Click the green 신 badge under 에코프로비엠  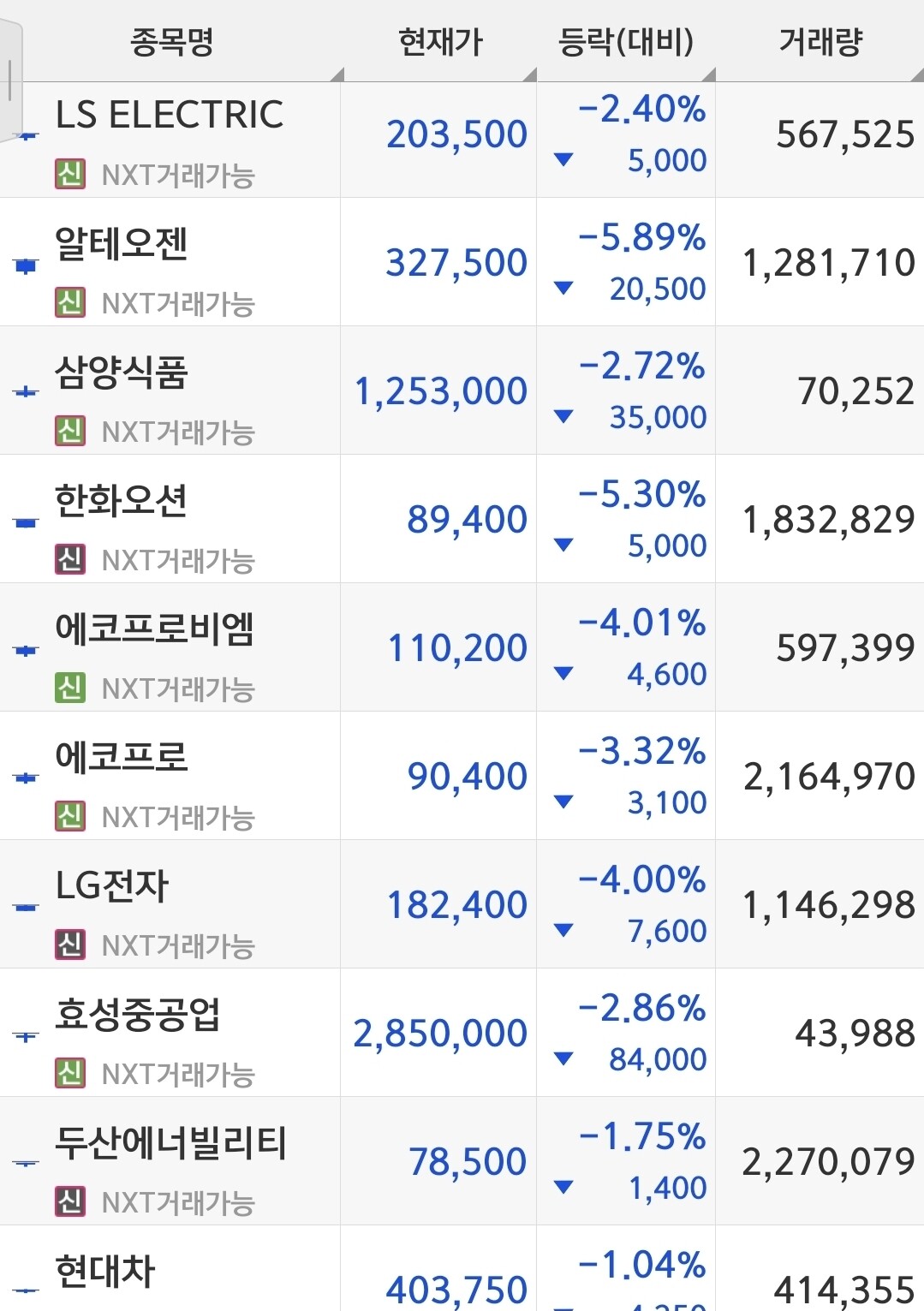coord(70,688)
